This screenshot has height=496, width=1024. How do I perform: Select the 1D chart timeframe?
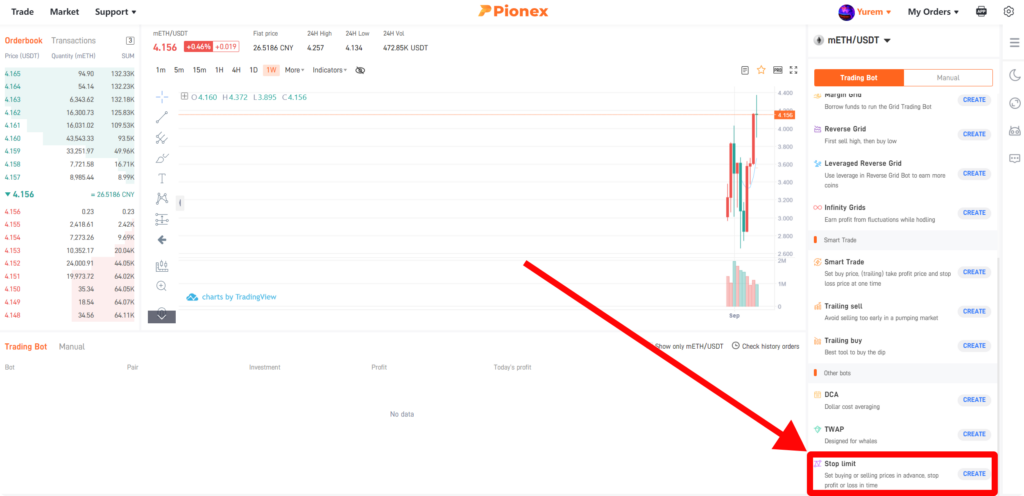tap(253, 70)
